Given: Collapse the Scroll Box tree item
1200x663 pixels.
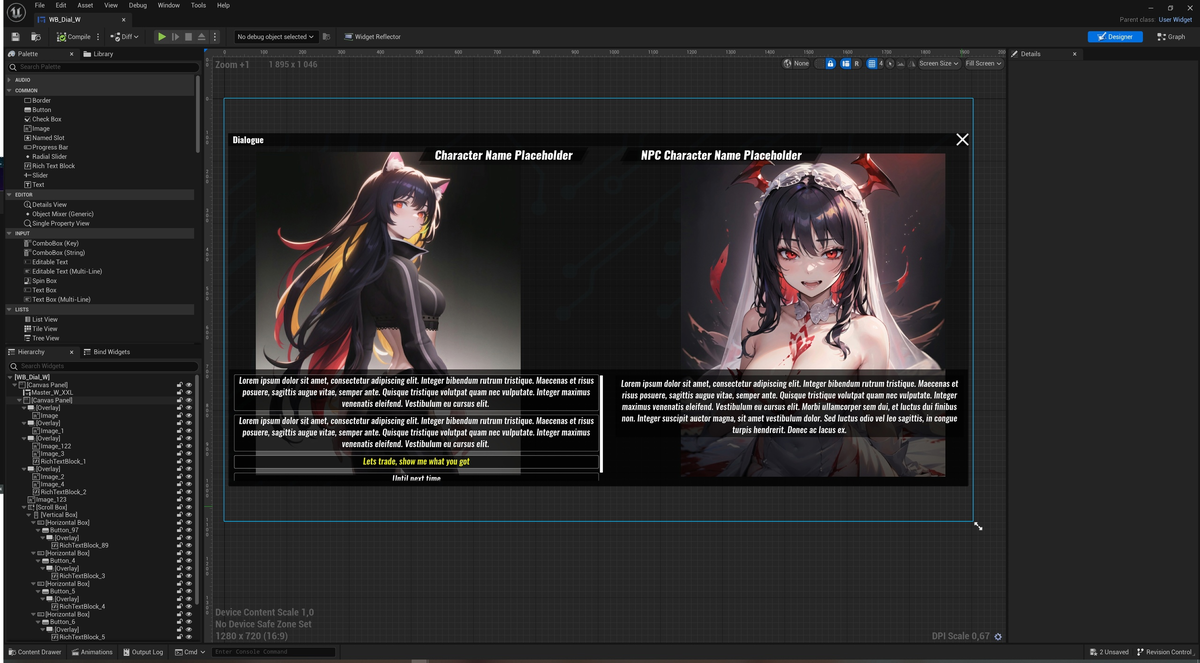Looking at the screenshot, I should coord(24,507).
